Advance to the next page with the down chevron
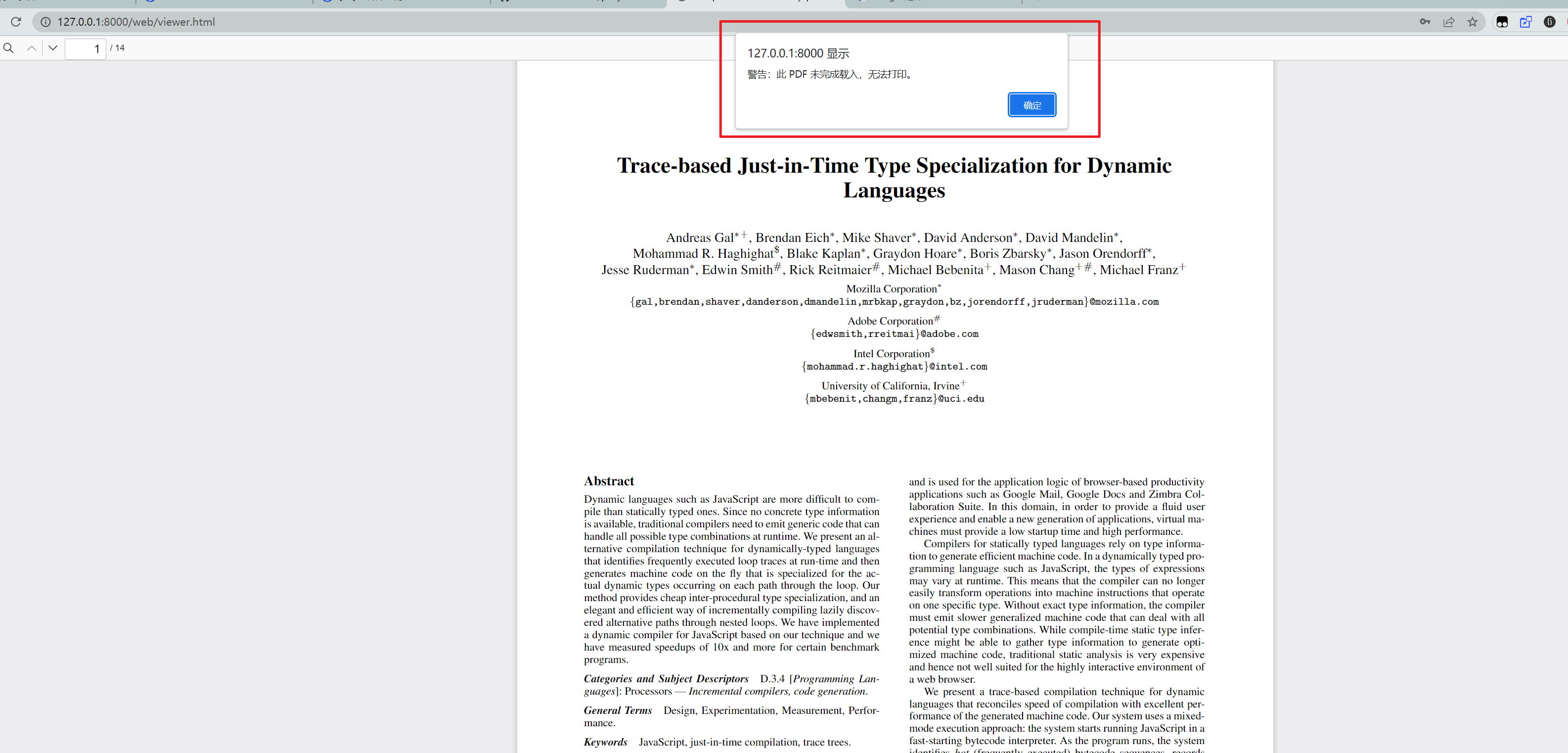The image size is (1568, 753). 53,47
